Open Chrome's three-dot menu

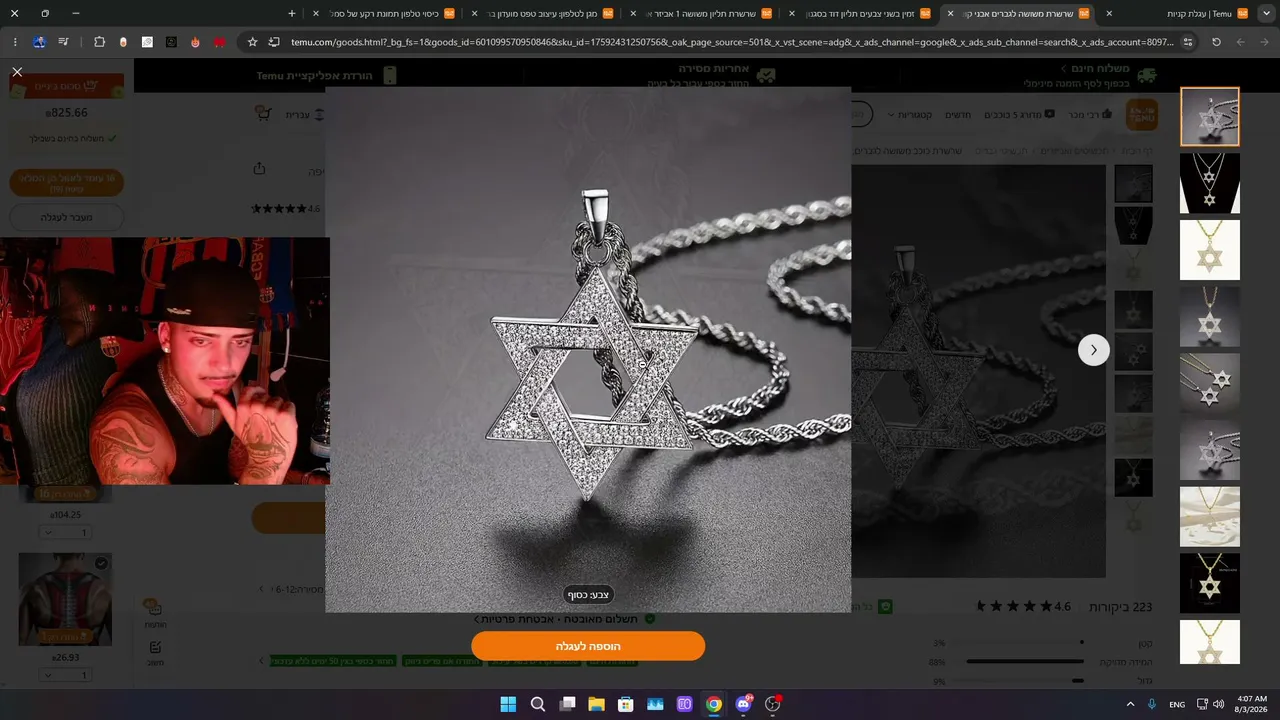[15, 42]
